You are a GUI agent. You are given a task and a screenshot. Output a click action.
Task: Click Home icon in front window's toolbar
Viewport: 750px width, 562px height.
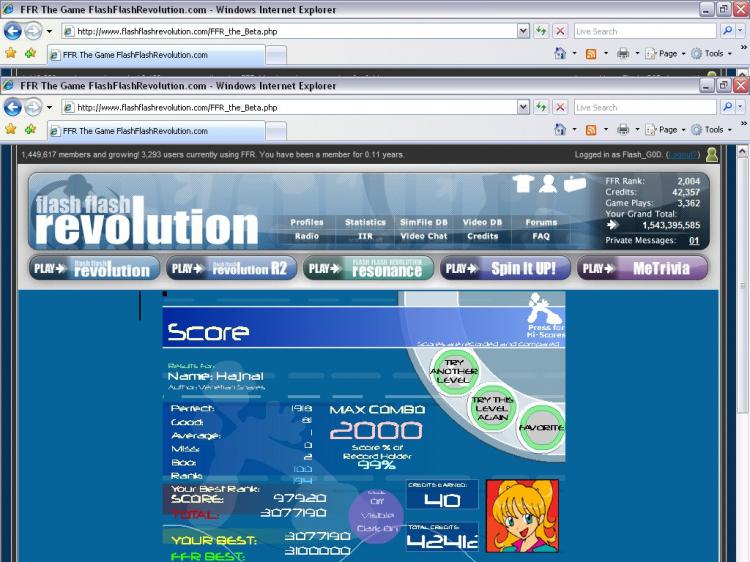pos(560,130)
